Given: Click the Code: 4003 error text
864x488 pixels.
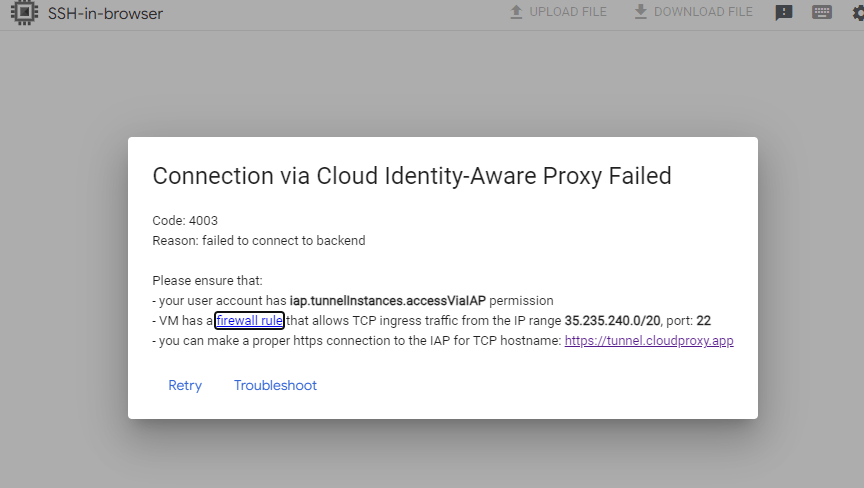Looking at the screenshot, I should 185,220.
